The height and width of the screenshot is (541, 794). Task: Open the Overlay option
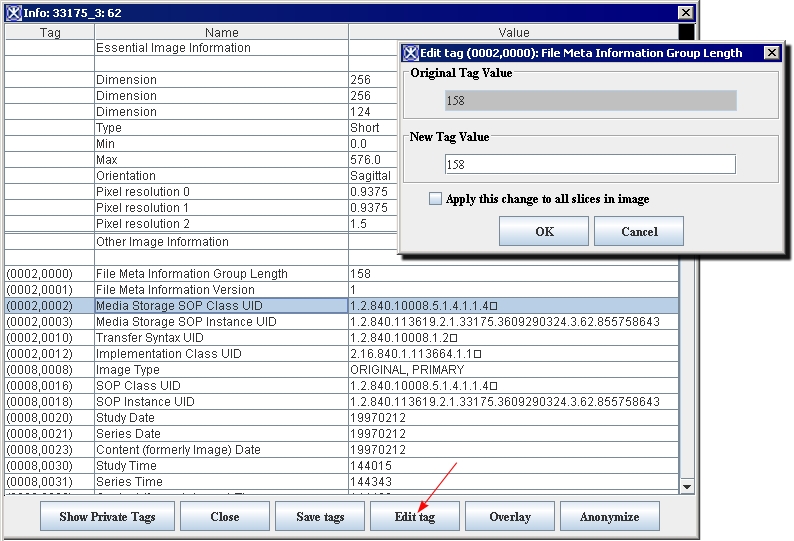click(509, 516)
